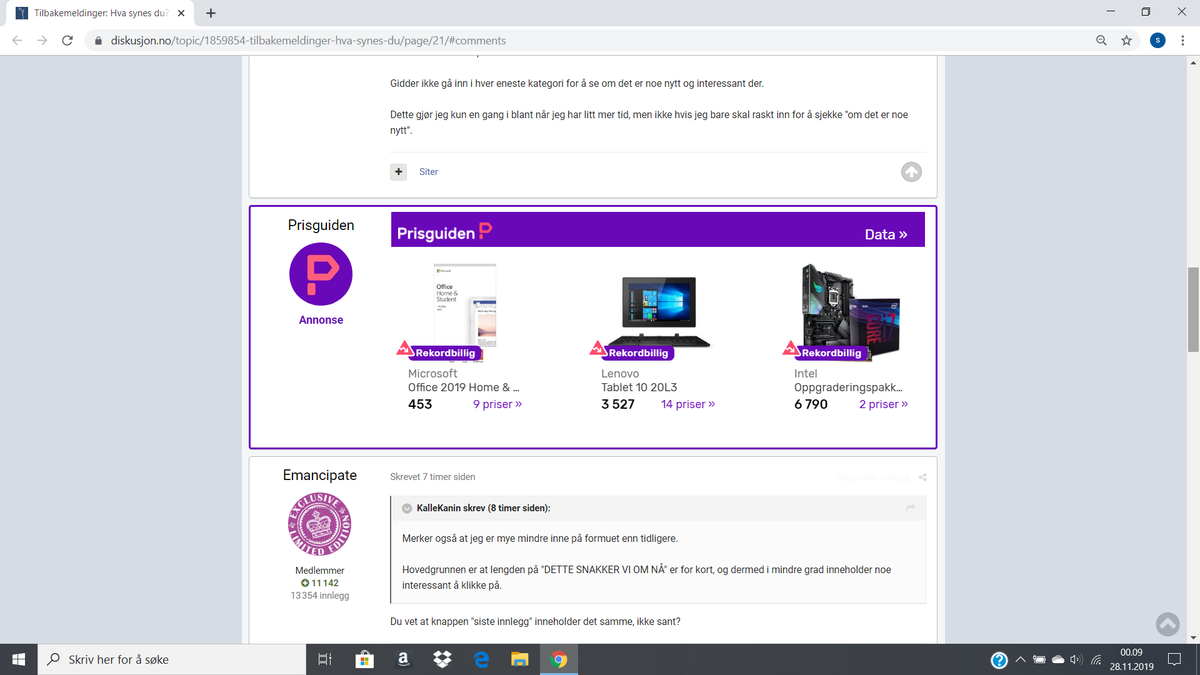This screenshot has width=1200, height=675.
Task: Launch Microsoft Store from the taskbar
Action: click(364, 660)
